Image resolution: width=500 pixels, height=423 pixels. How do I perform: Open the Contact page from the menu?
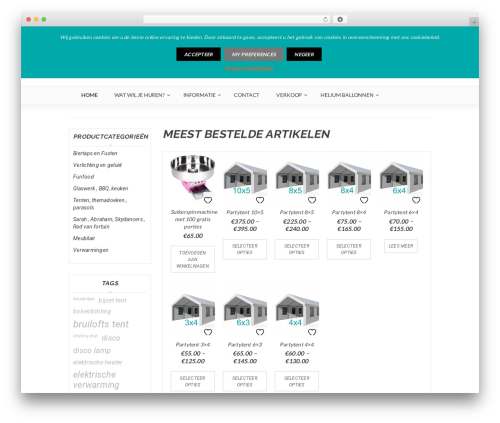[246, 95]
